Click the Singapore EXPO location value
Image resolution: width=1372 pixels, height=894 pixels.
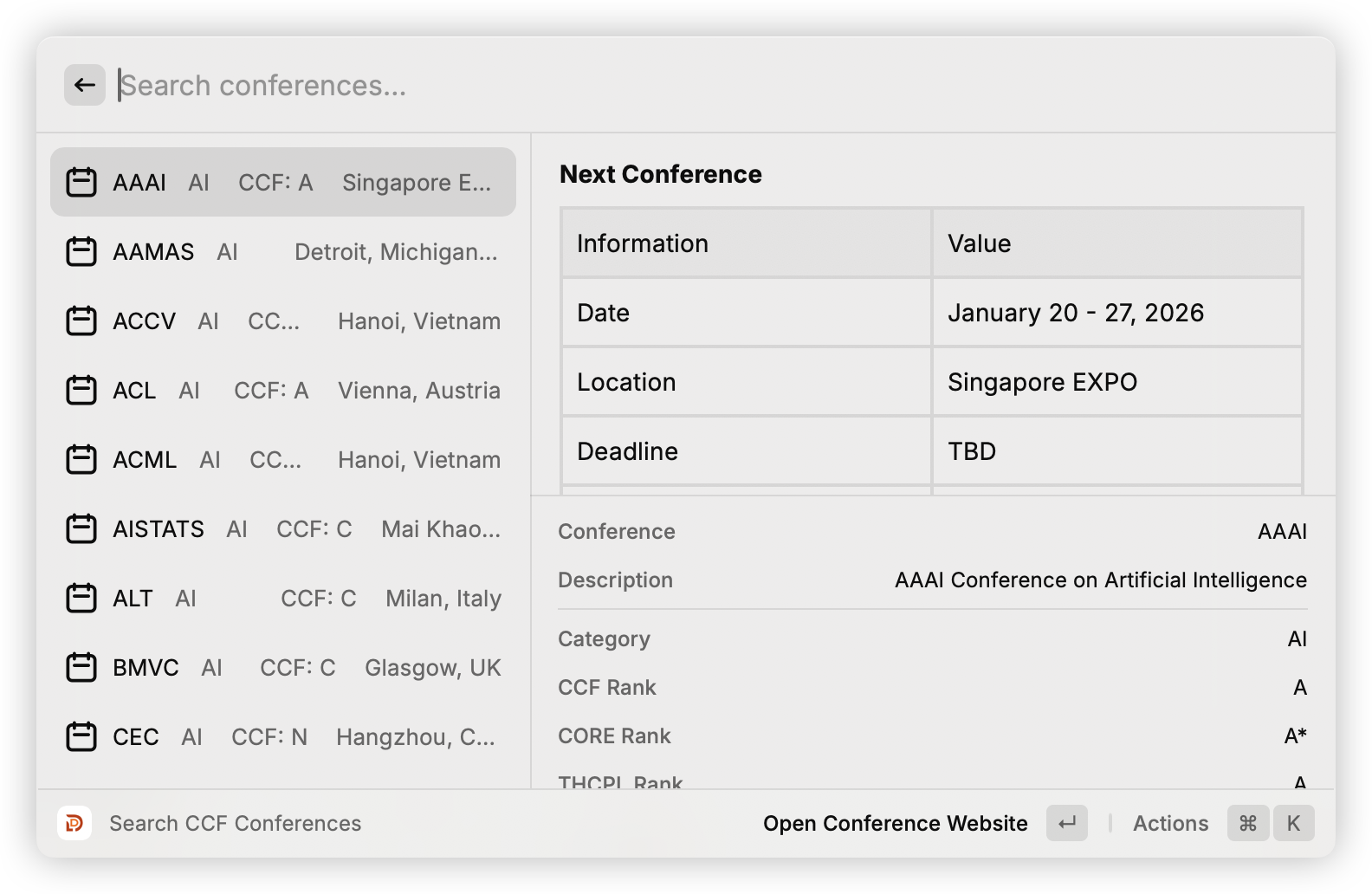(1042, 381)
